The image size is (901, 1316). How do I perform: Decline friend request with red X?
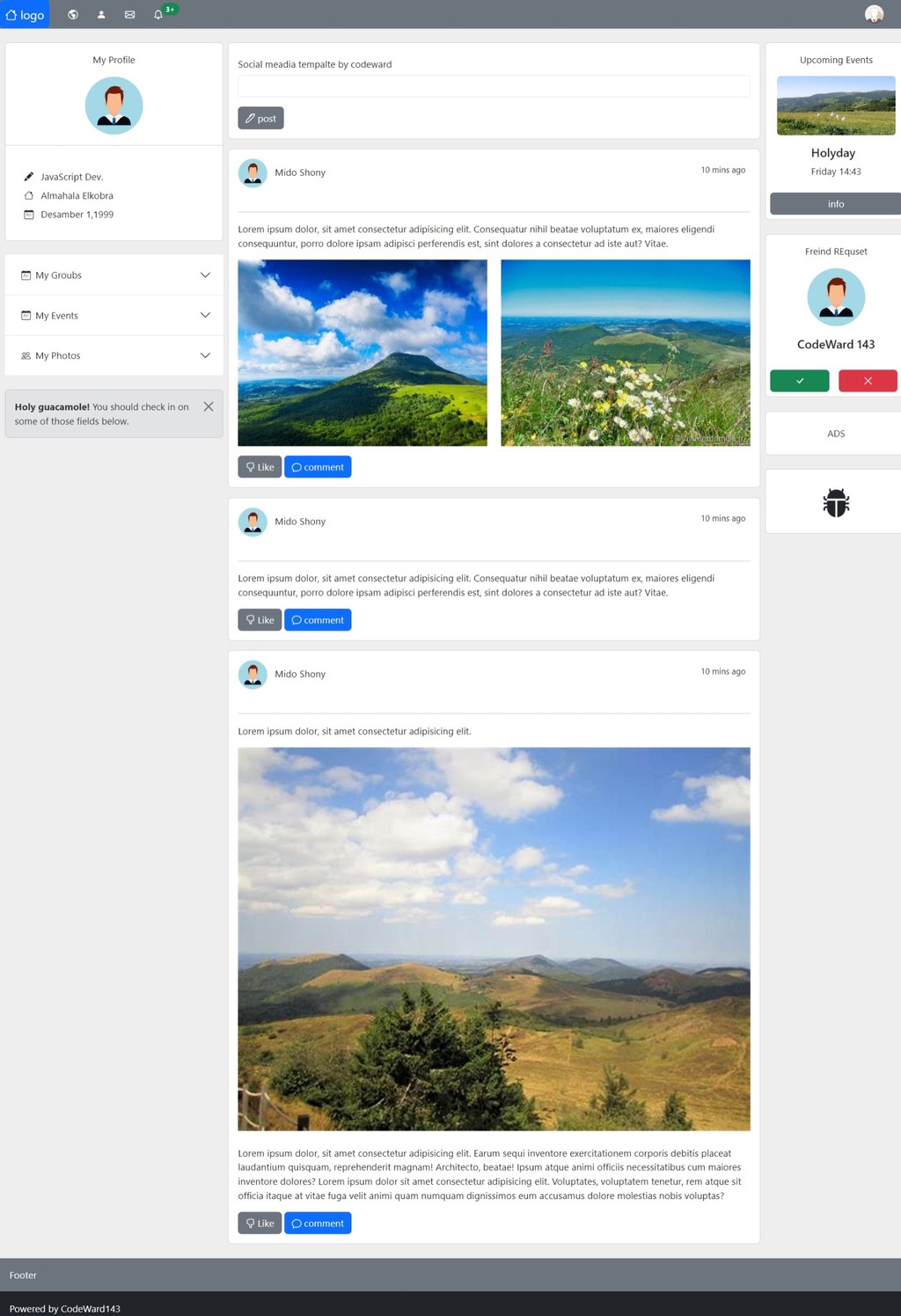point(868,381)
